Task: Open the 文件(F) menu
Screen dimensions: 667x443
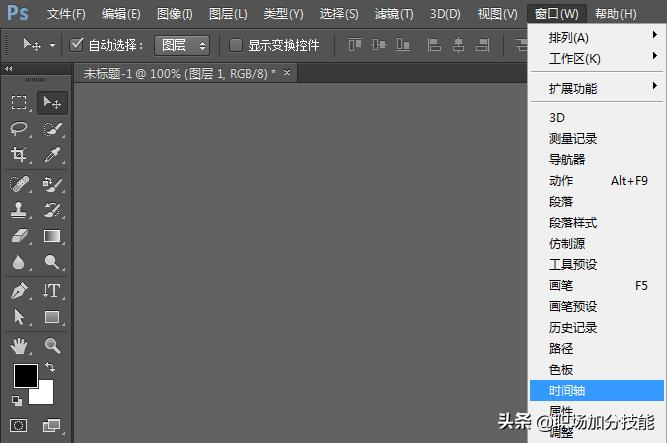Action: click(66, 14)
